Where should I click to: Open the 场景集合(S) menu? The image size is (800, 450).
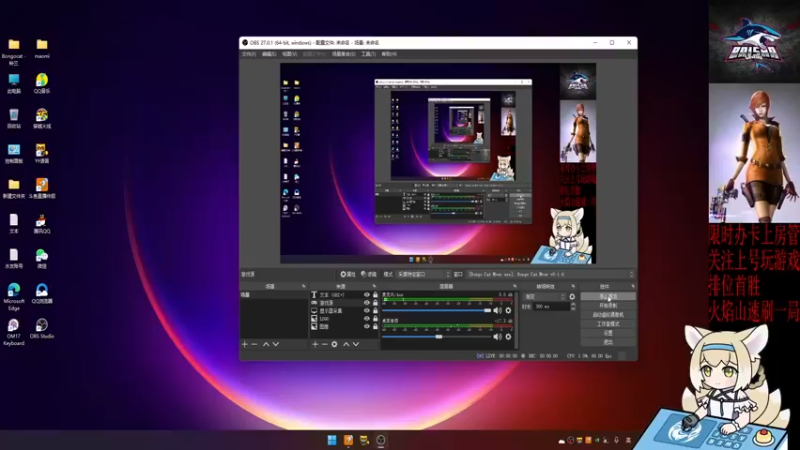343,54
